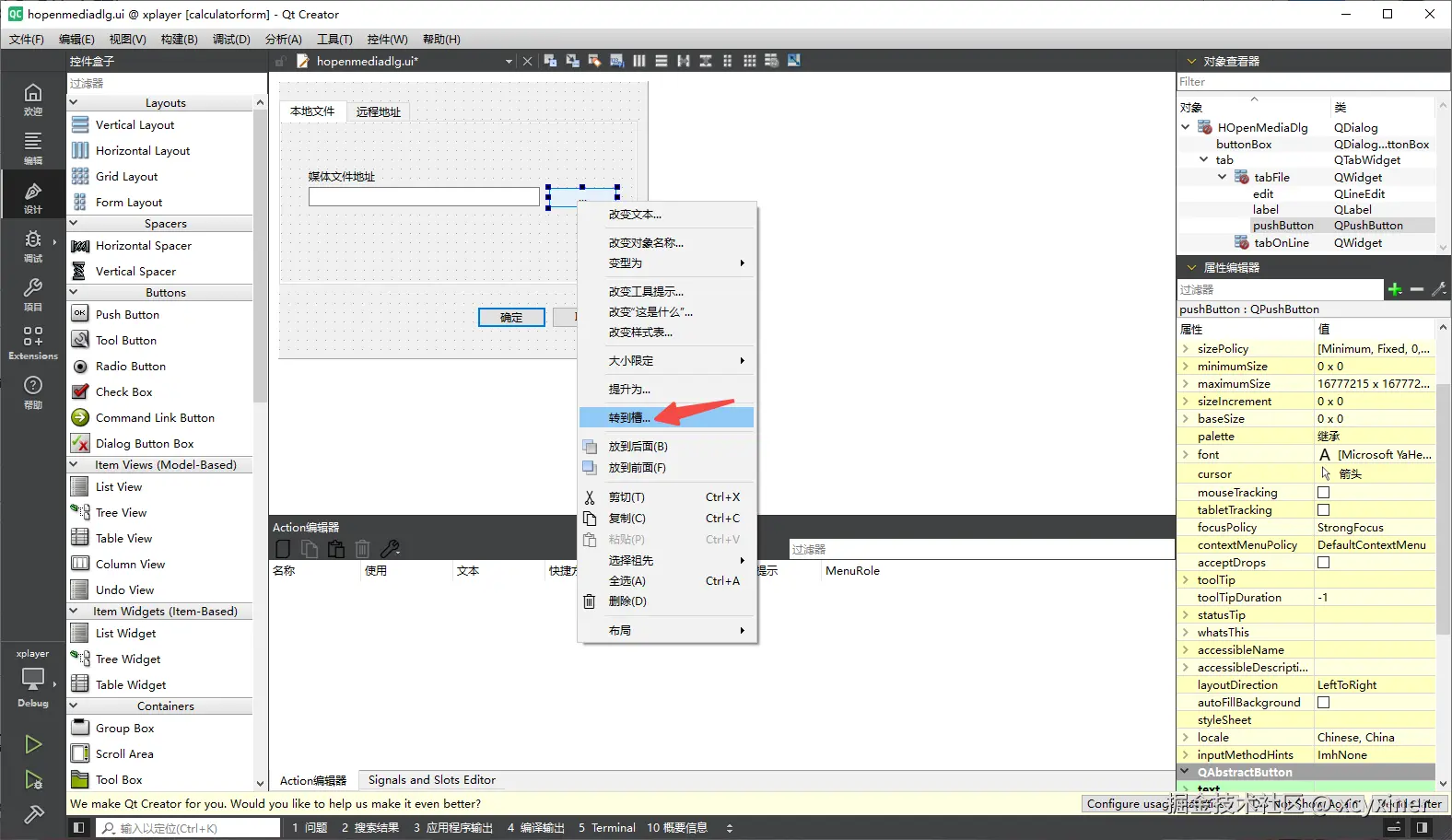Viewport: 1452px width, 840px height.
Task: Select 转到槽... in context menu
Action: 667,418
